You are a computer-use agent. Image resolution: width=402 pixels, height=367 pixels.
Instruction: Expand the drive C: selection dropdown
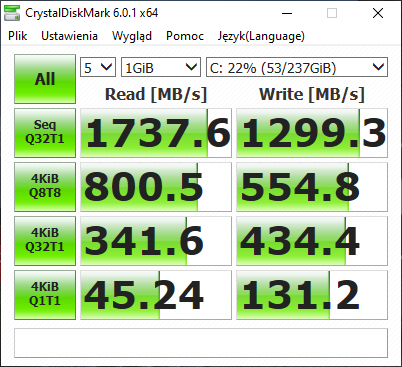coord(297,67)
